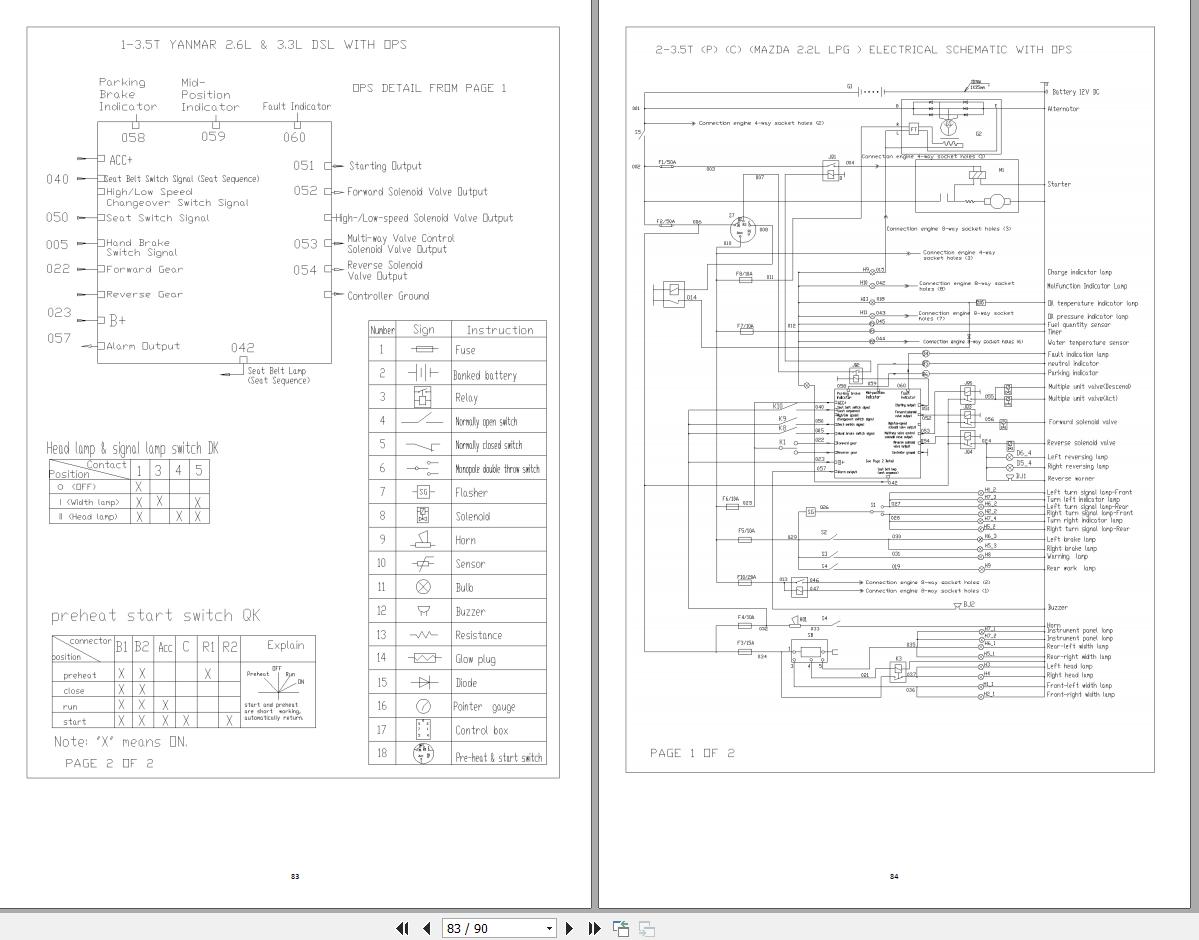Click the 'Seat Switch Signal' label at terminal 050

[158, 218]
